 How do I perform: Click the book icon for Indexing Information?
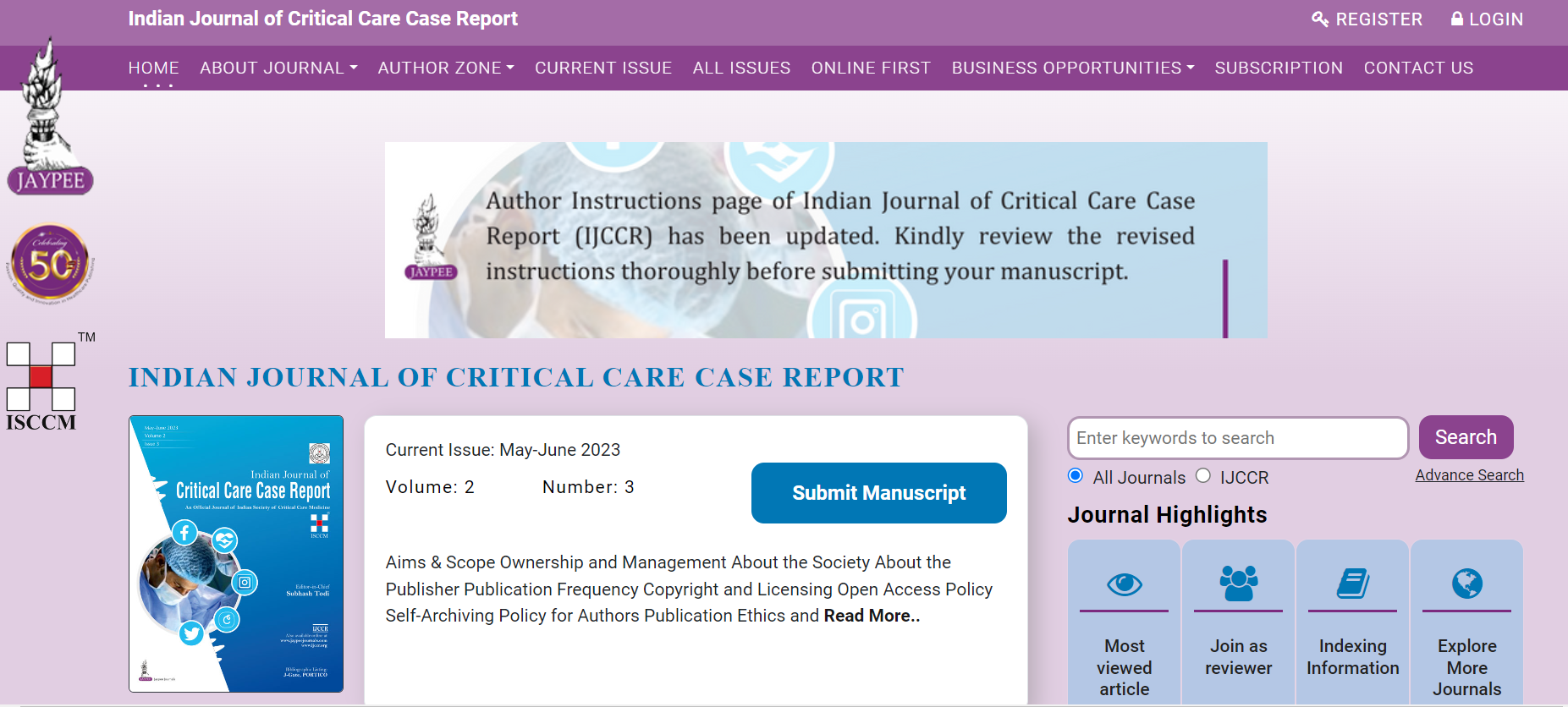[x=1353, y=584]
